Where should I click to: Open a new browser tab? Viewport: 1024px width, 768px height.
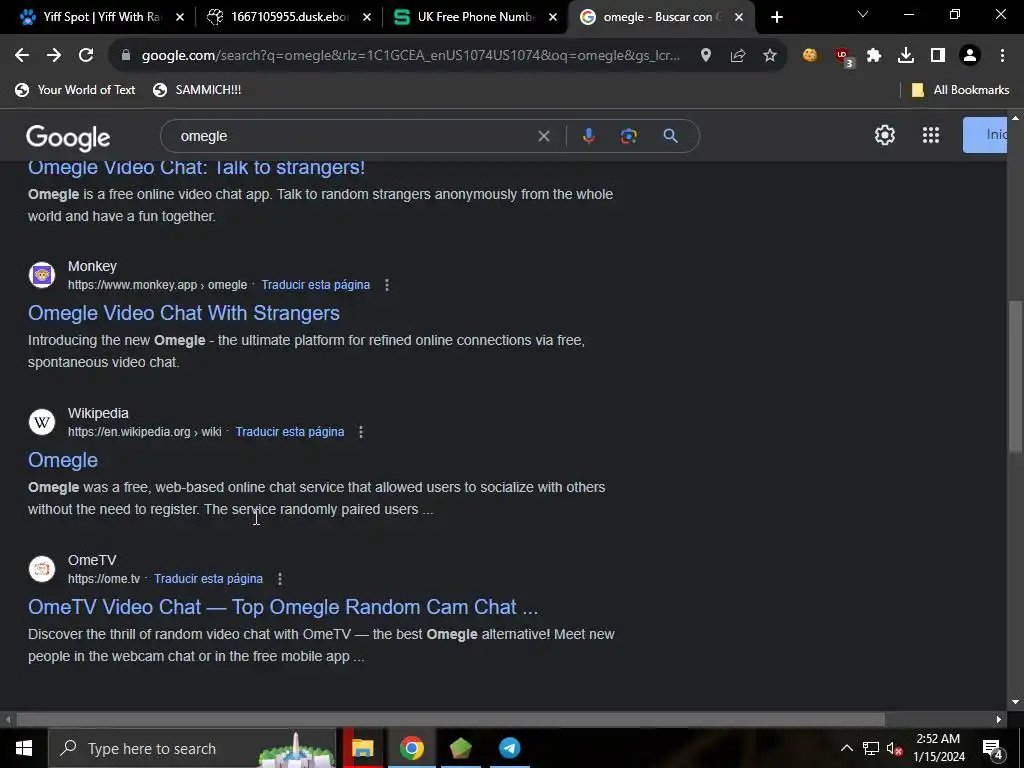[776, 17]
